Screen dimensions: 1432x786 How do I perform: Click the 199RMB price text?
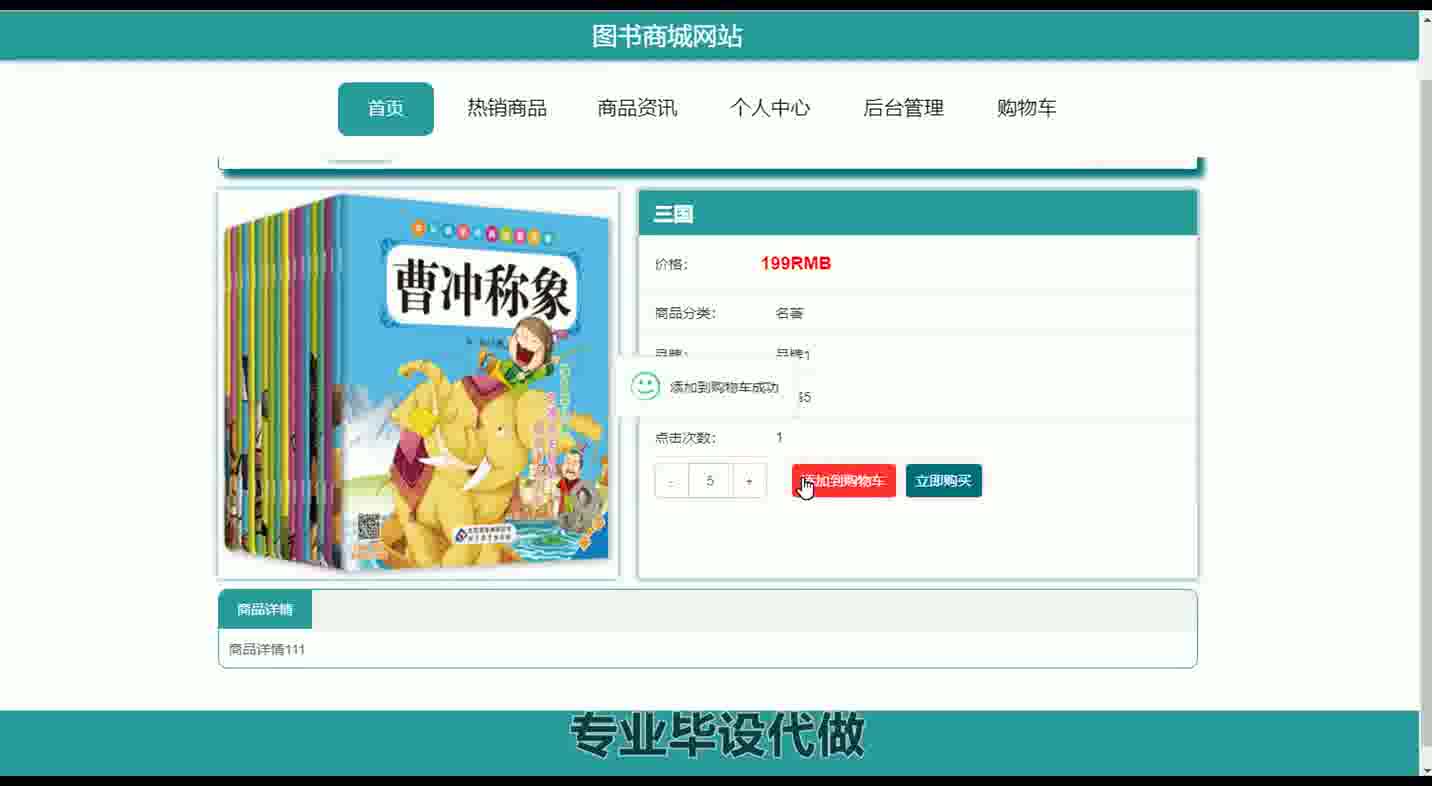click(x=796, y=264)
